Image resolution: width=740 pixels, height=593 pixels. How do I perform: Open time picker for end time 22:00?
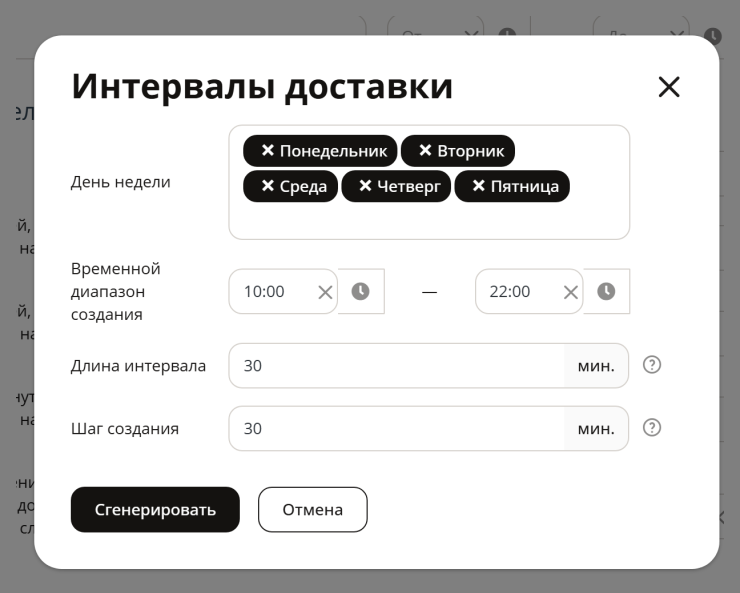tap(606, 291)
